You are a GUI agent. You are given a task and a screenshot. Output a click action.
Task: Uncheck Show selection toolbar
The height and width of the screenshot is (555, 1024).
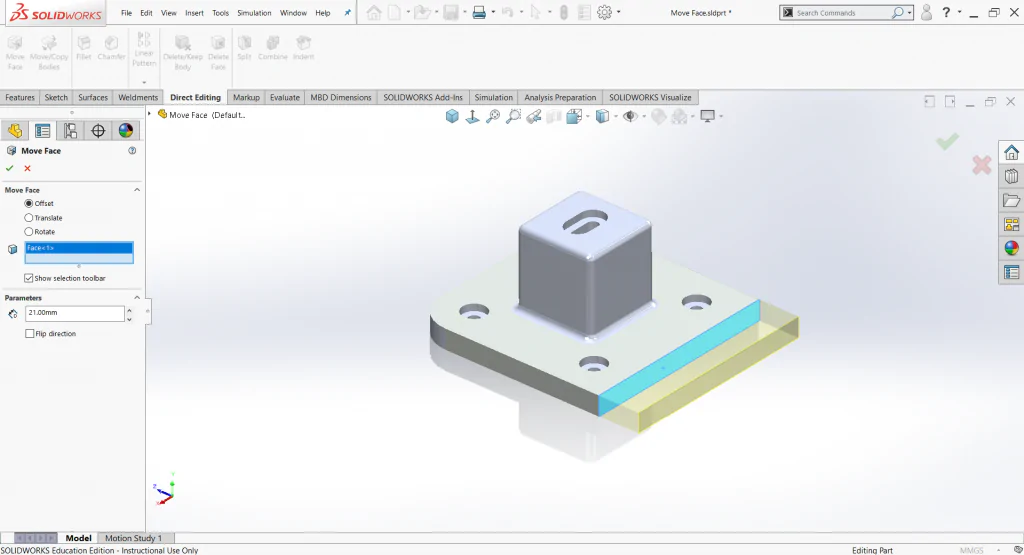pos(29,278)
